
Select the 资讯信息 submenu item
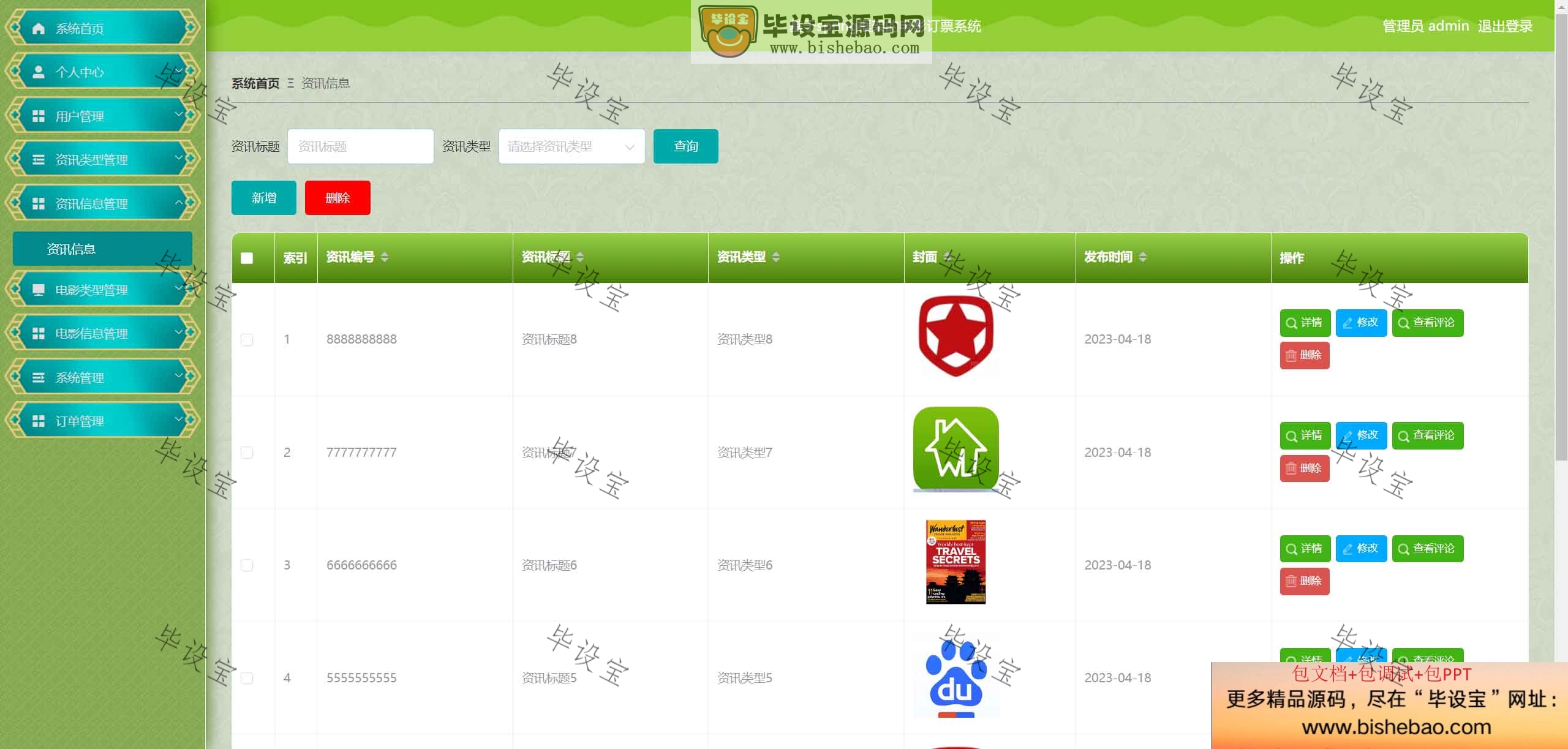[102, 249]
